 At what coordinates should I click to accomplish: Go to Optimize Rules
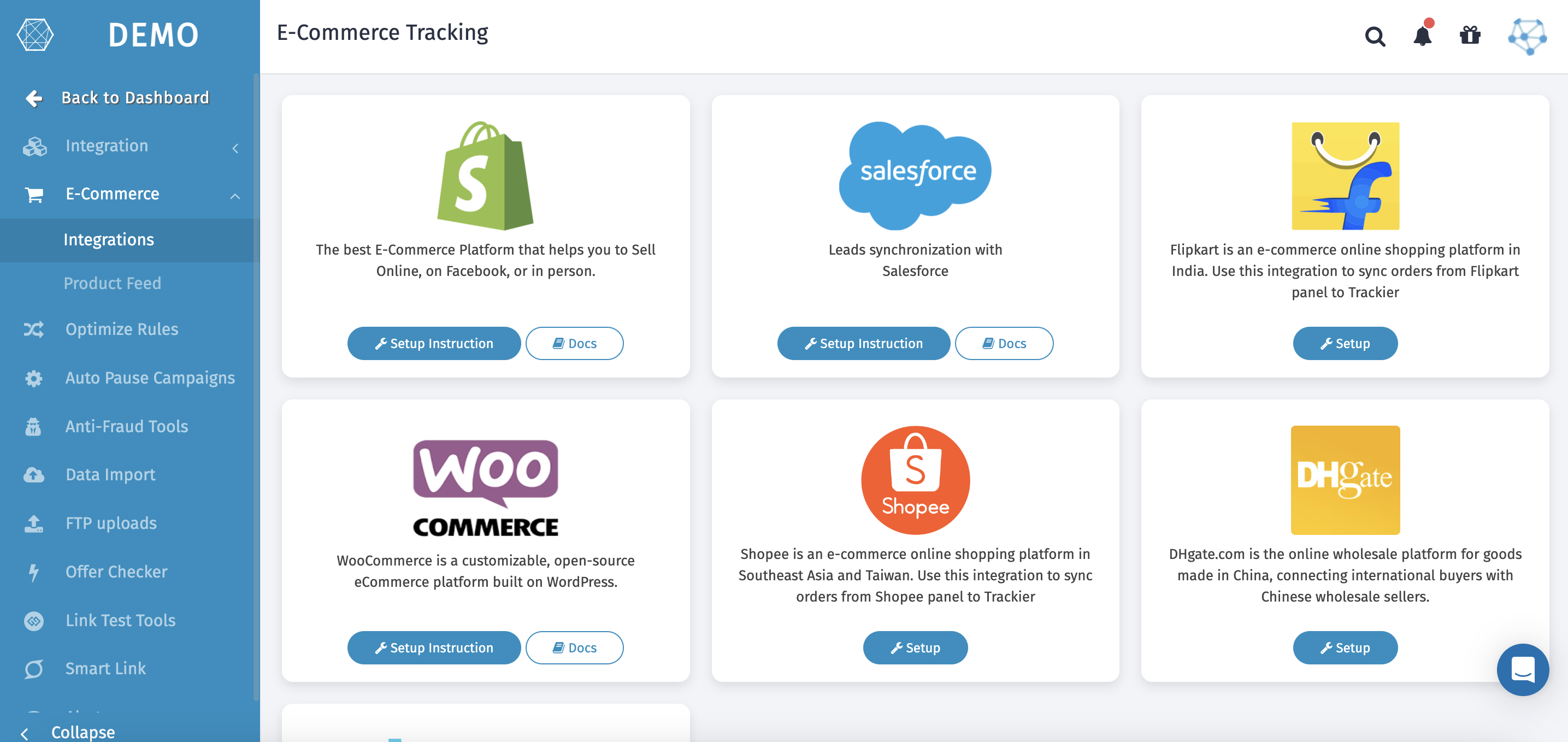122,329
